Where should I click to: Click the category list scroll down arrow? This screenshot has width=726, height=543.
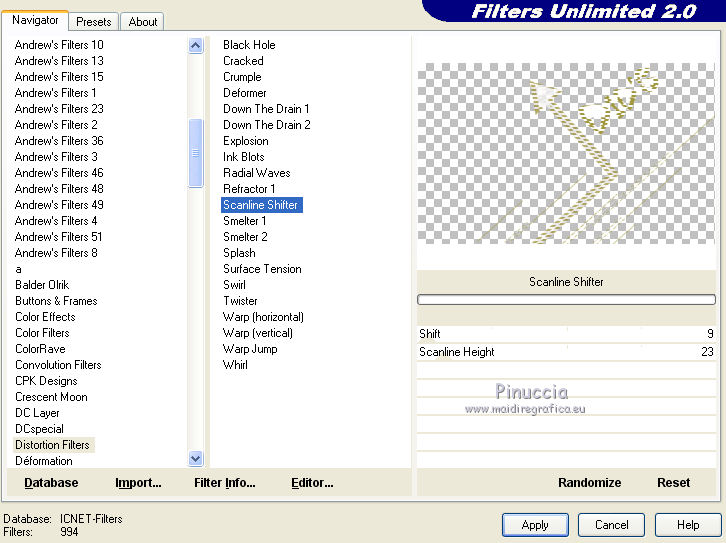195,458
